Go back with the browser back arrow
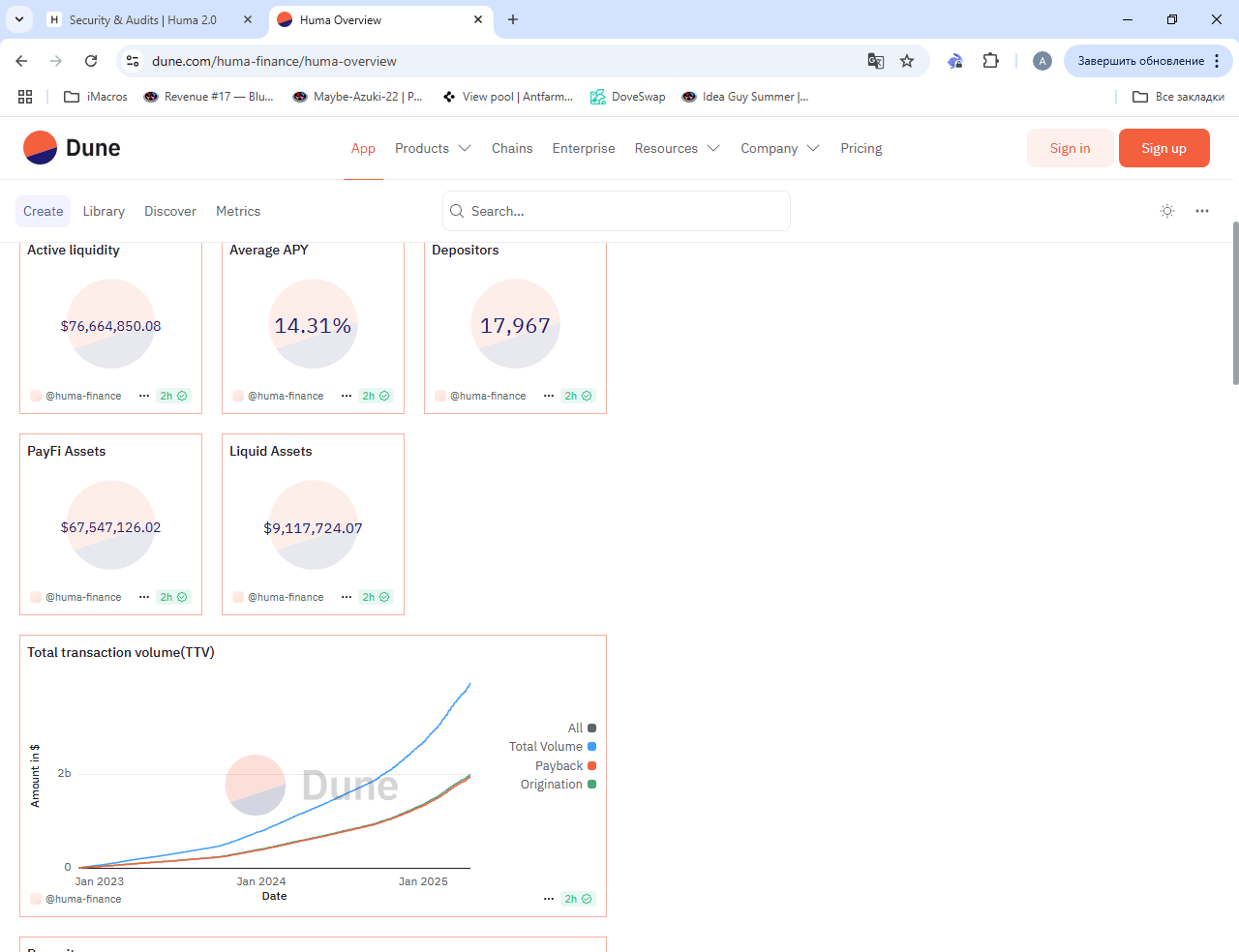The height and width of the screenshot is (952, 1239). 21,61
